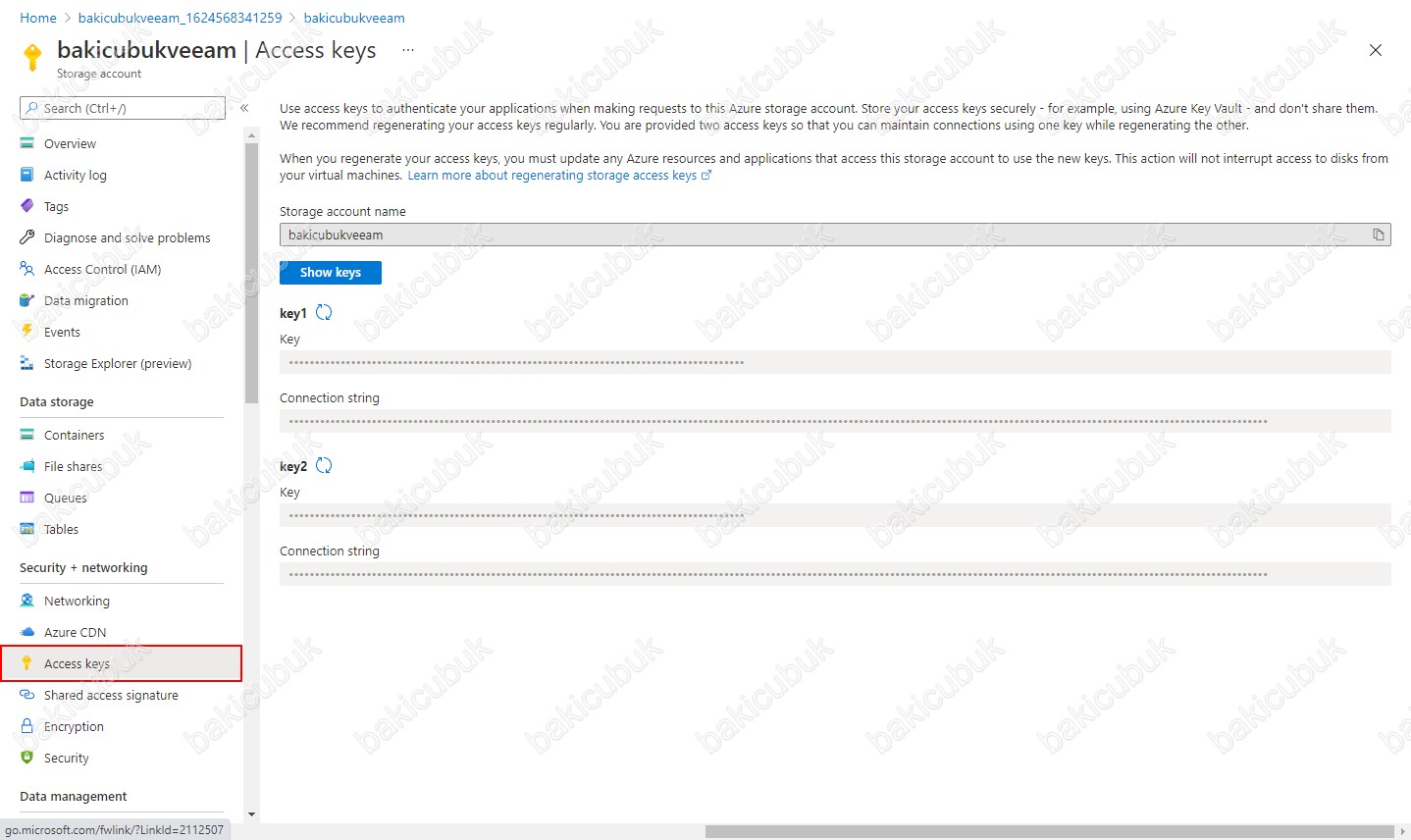Click the key1 label text
Screen dimensions: 1411x840
point(293,313)
